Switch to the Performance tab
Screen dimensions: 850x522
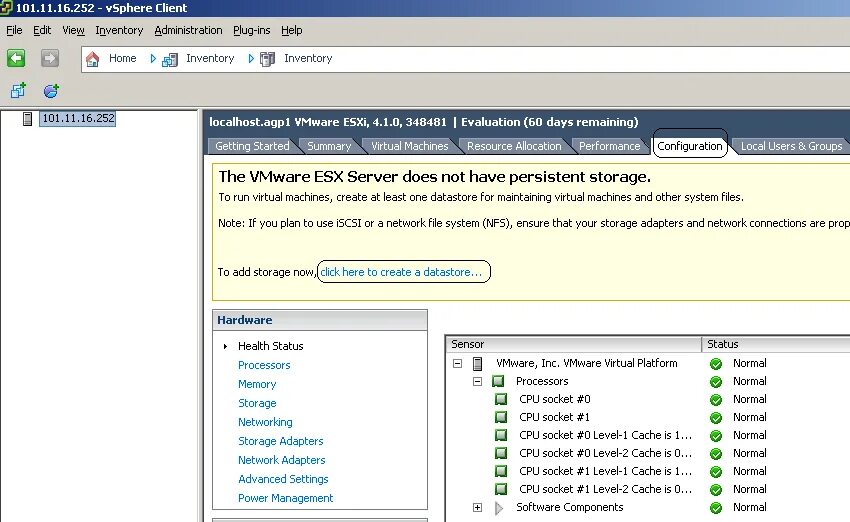click(x=609, y=146)
